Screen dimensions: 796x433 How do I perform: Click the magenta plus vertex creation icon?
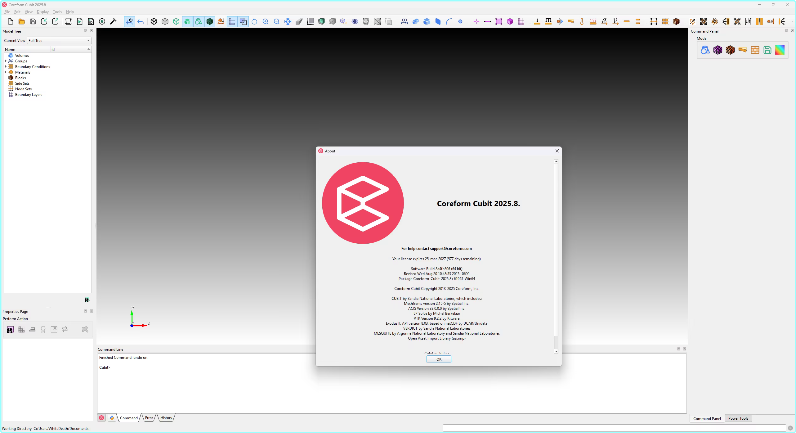[x=476, y=21]
